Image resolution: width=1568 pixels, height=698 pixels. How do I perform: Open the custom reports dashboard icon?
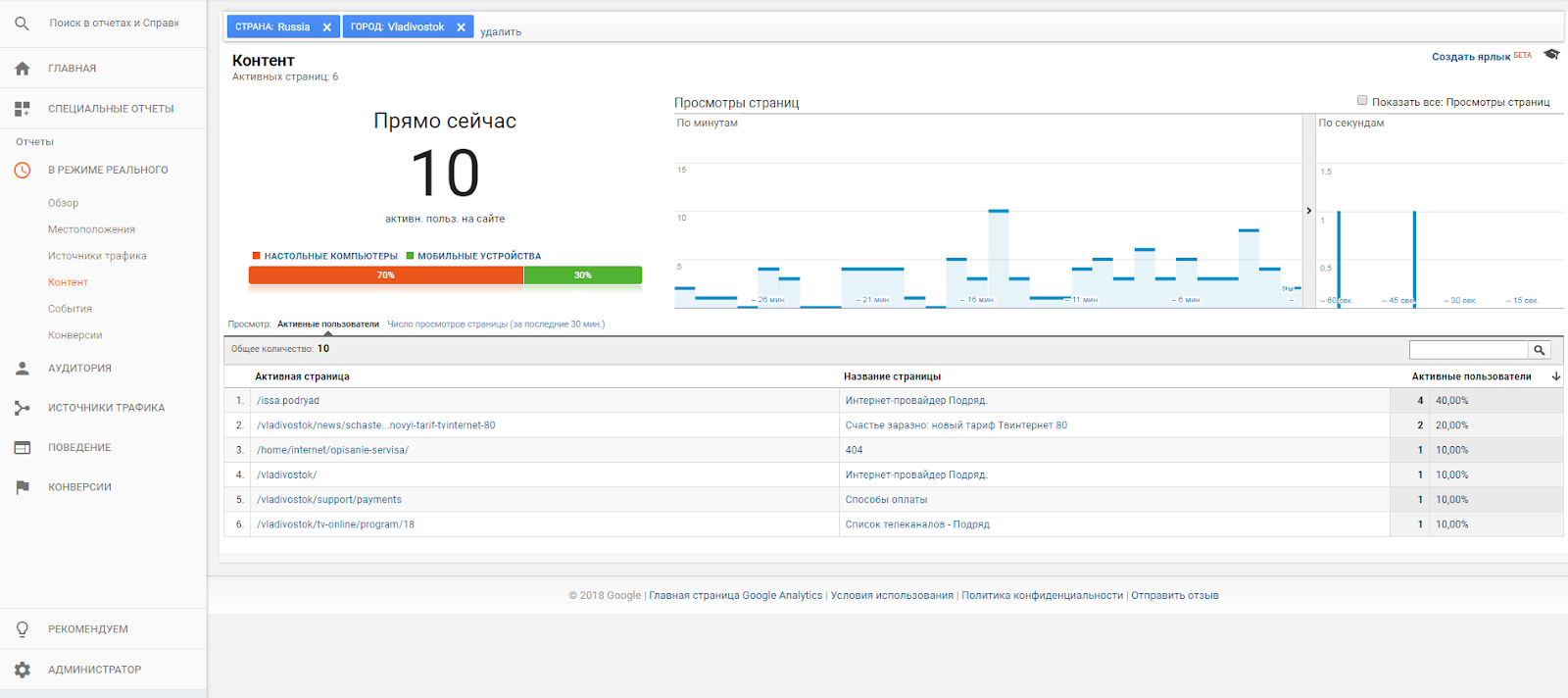click(22, 109)
